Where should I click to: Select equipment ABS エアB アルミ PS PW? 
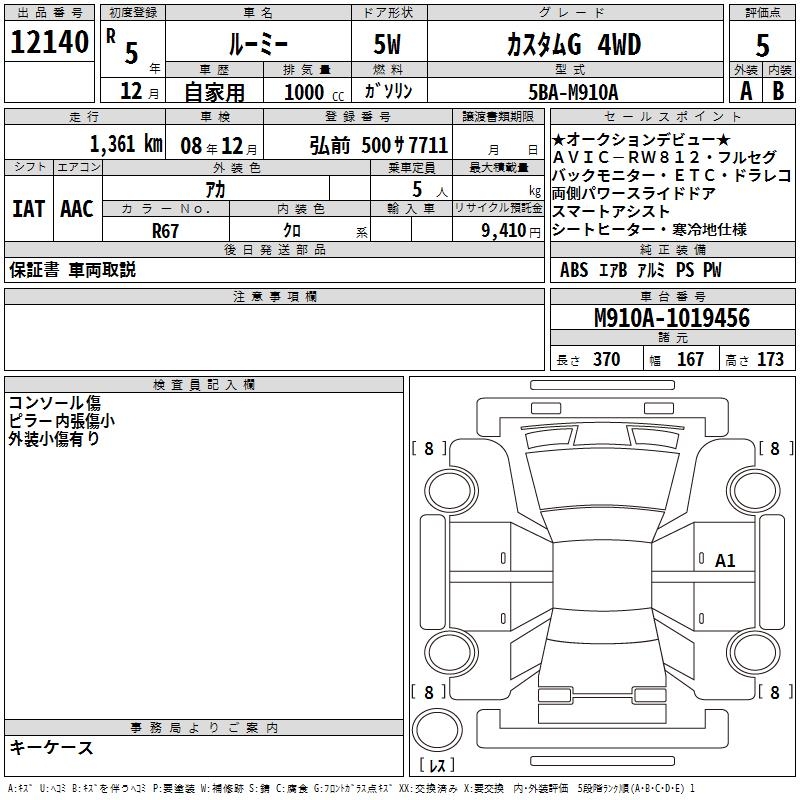[641, 270]
